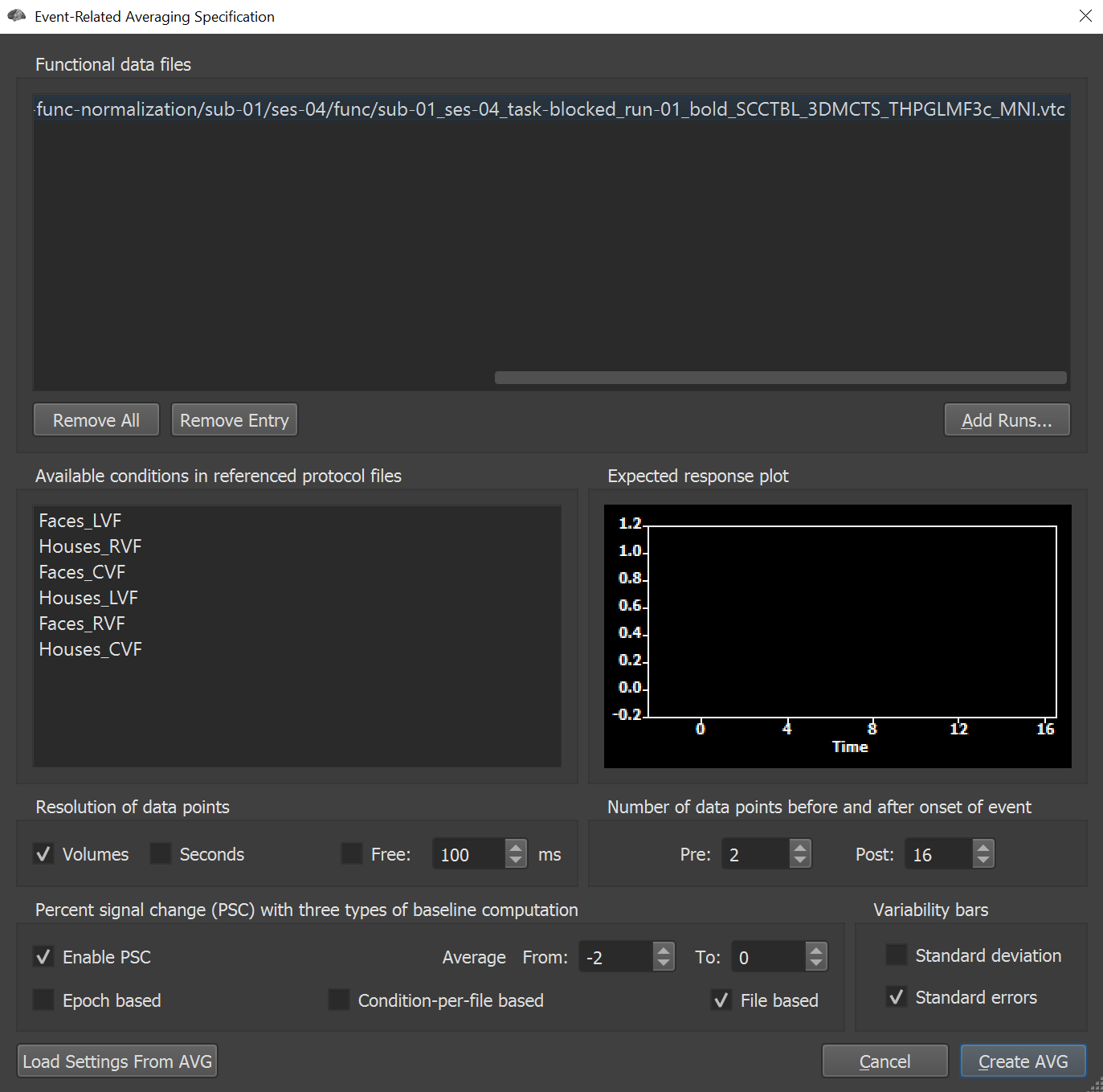Select the Houses_CVF condition
Image resolution: width=1103 pixels, height=1092 pixels.
91,649
